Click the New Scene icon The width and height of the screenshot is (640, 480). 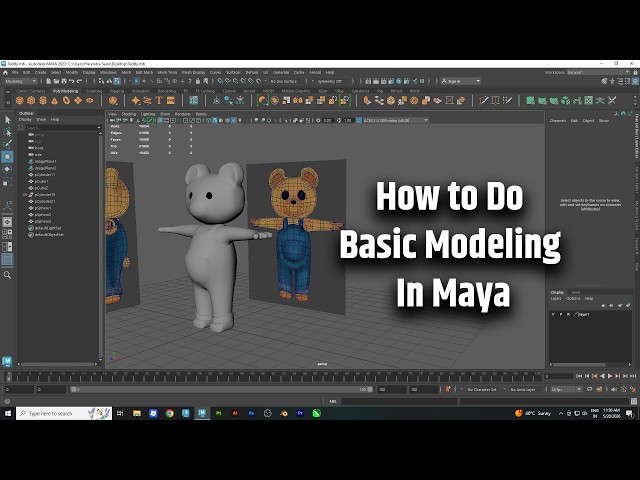tap(49, 81)
